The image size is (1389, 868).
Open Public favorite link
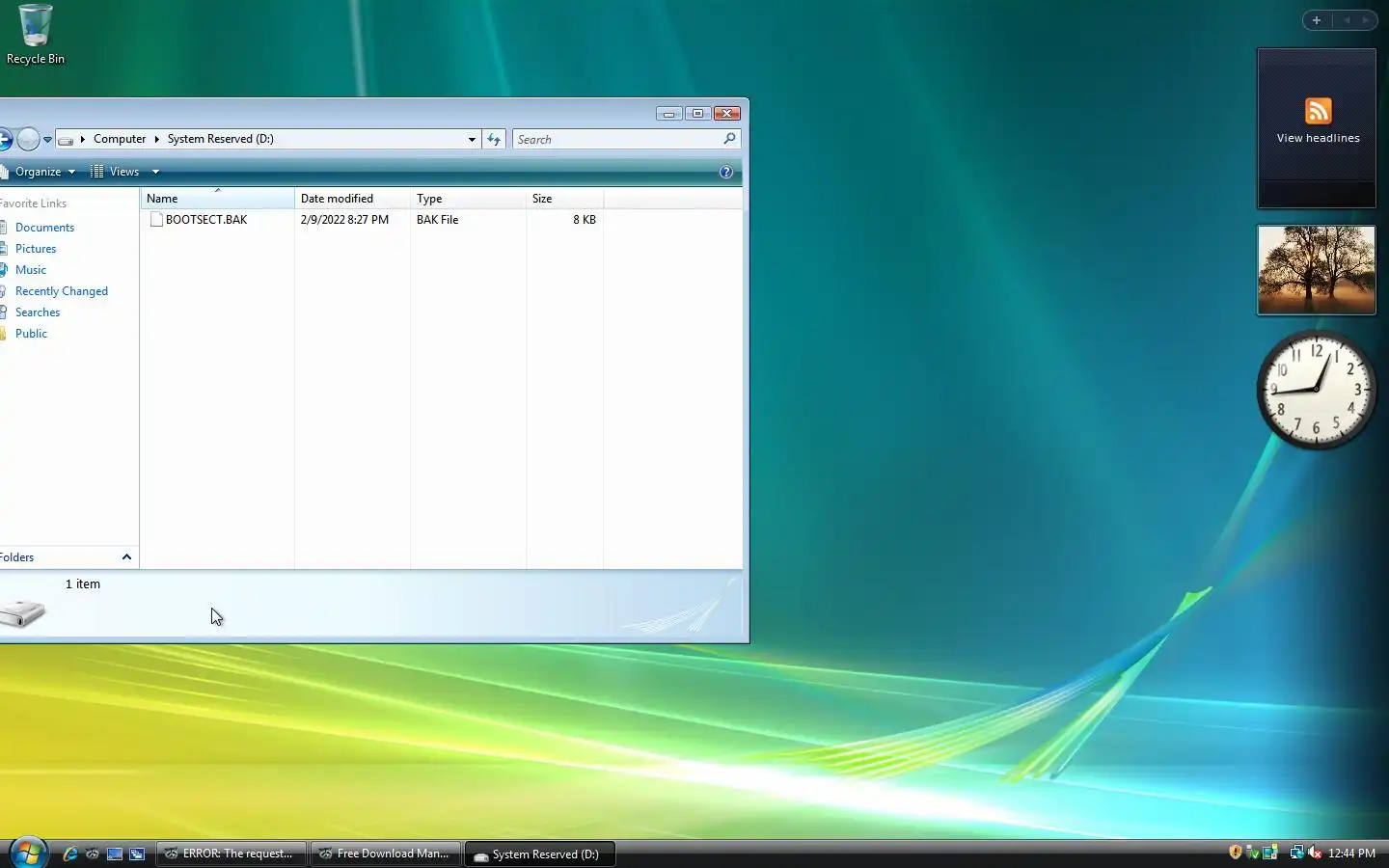click(31, 334)
